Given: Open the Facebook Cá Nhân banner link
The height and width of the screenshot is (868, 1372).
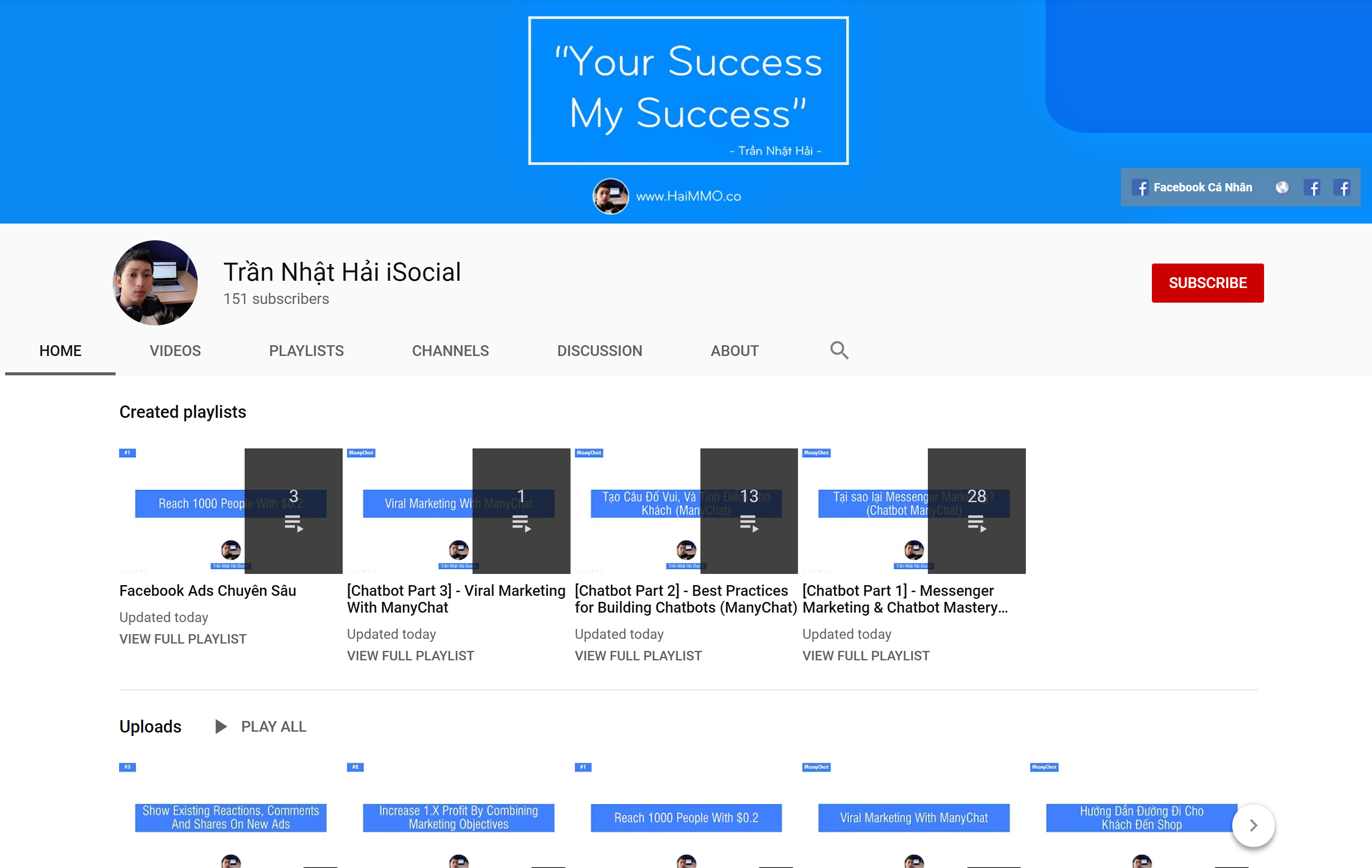Looking at the screenshot, I should pyautogui.click(x=1191, y=187).
